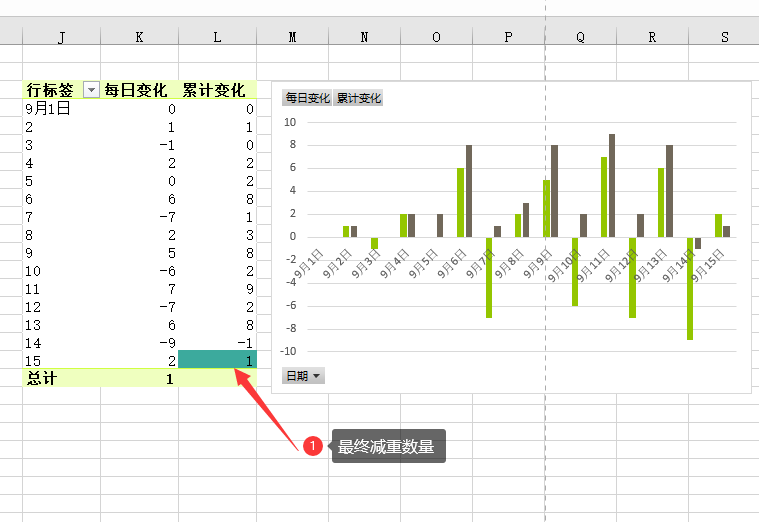Select the 9月1日 row label cell
Viewport: 759px width, 522px height.
pos(61,108)
